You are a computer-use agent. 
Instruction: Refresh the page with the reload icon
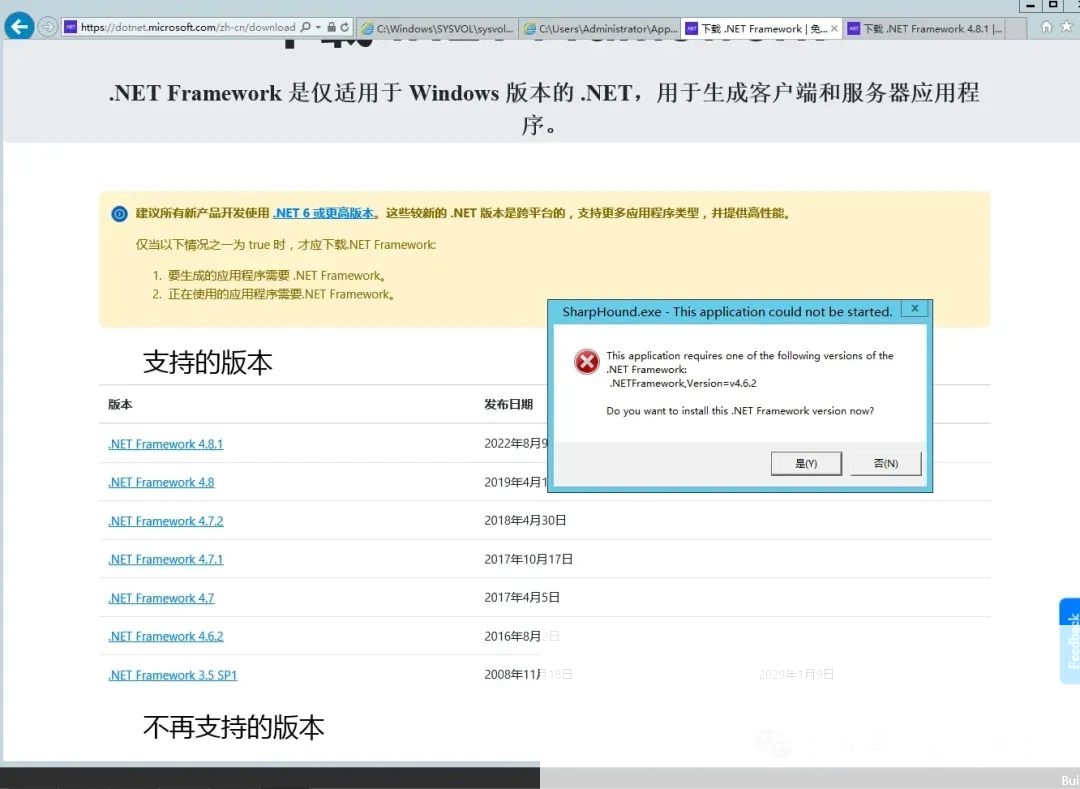[x=344, y=27]
